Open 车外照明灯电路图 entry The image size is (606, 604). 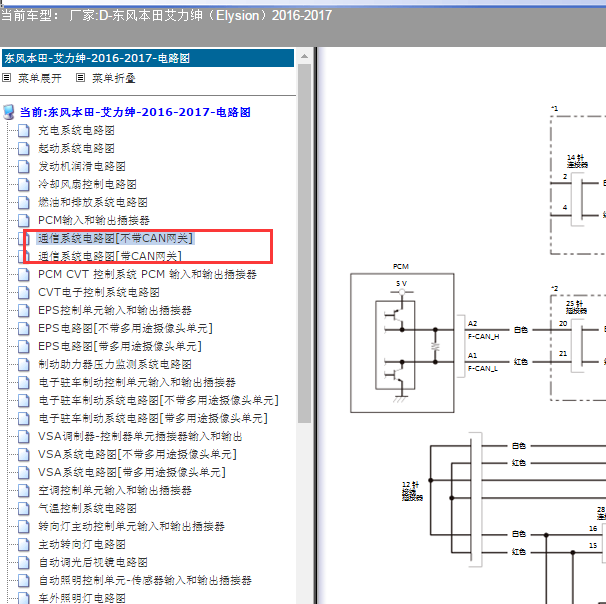(x=82, y=598)
